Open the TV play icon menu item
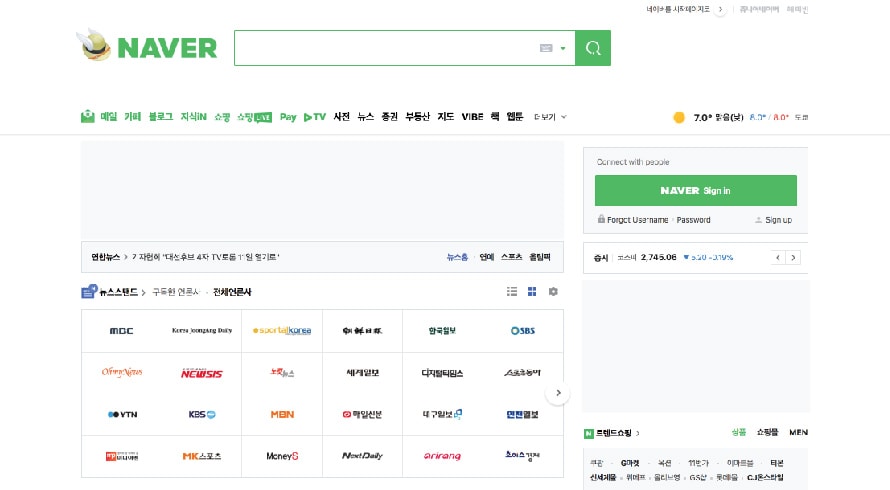 point(314,117)
